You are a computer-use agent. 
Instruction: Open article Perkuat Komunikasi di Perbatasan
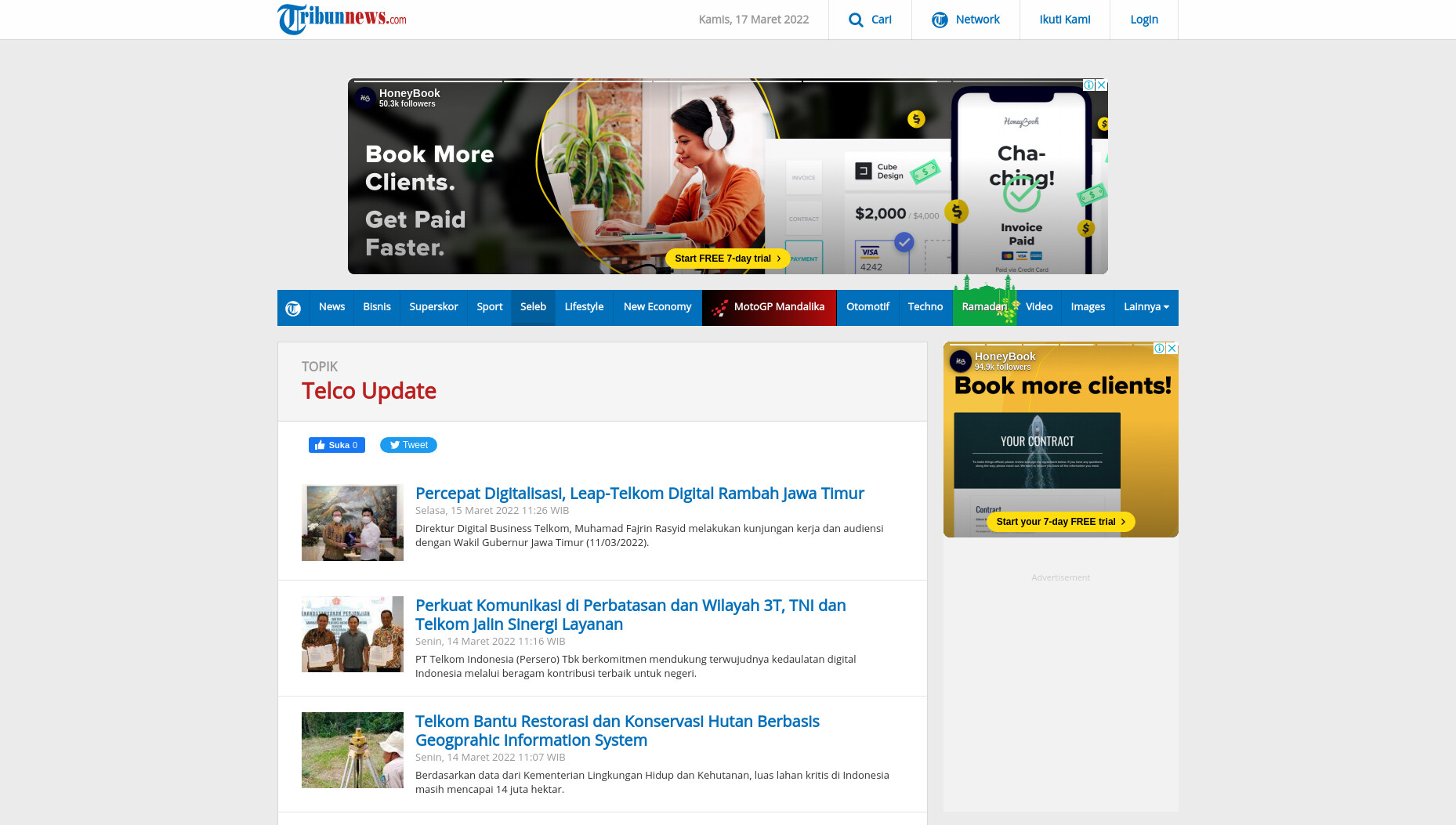[x=631, y=615]
